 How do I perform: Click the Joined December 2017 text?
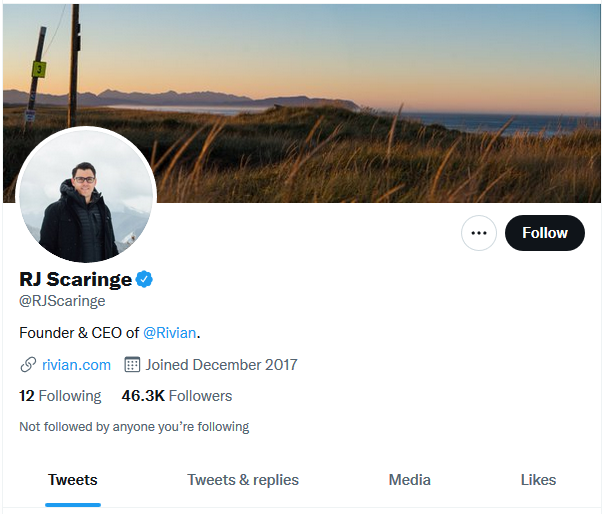coord(221,364)
